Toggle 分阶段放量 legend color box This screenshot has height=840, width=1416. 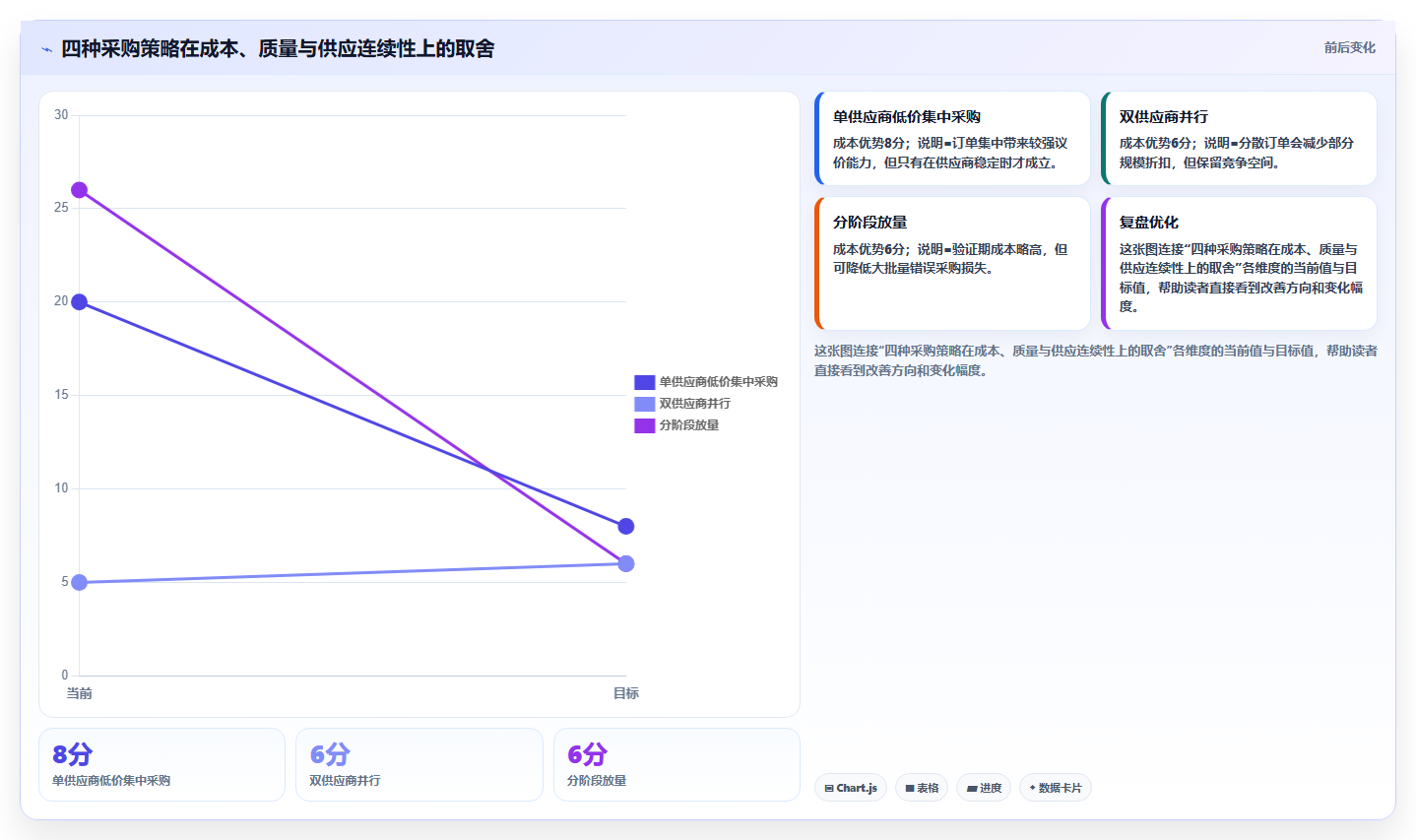click(x=644, y=425)
